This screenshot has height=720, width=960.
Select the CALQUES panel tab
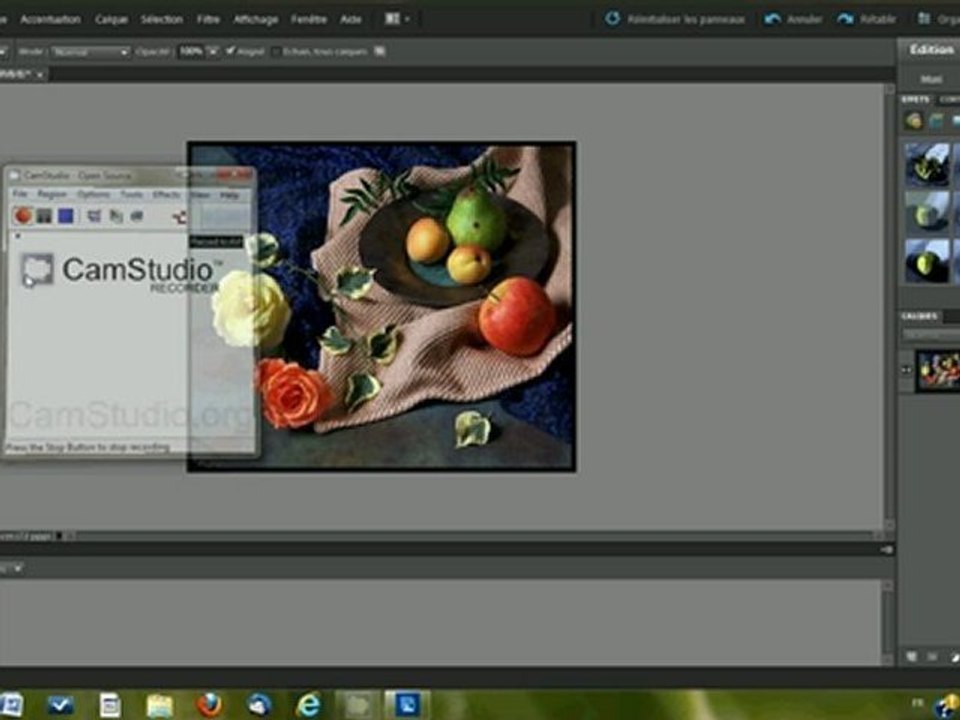[x=919, y=316]
